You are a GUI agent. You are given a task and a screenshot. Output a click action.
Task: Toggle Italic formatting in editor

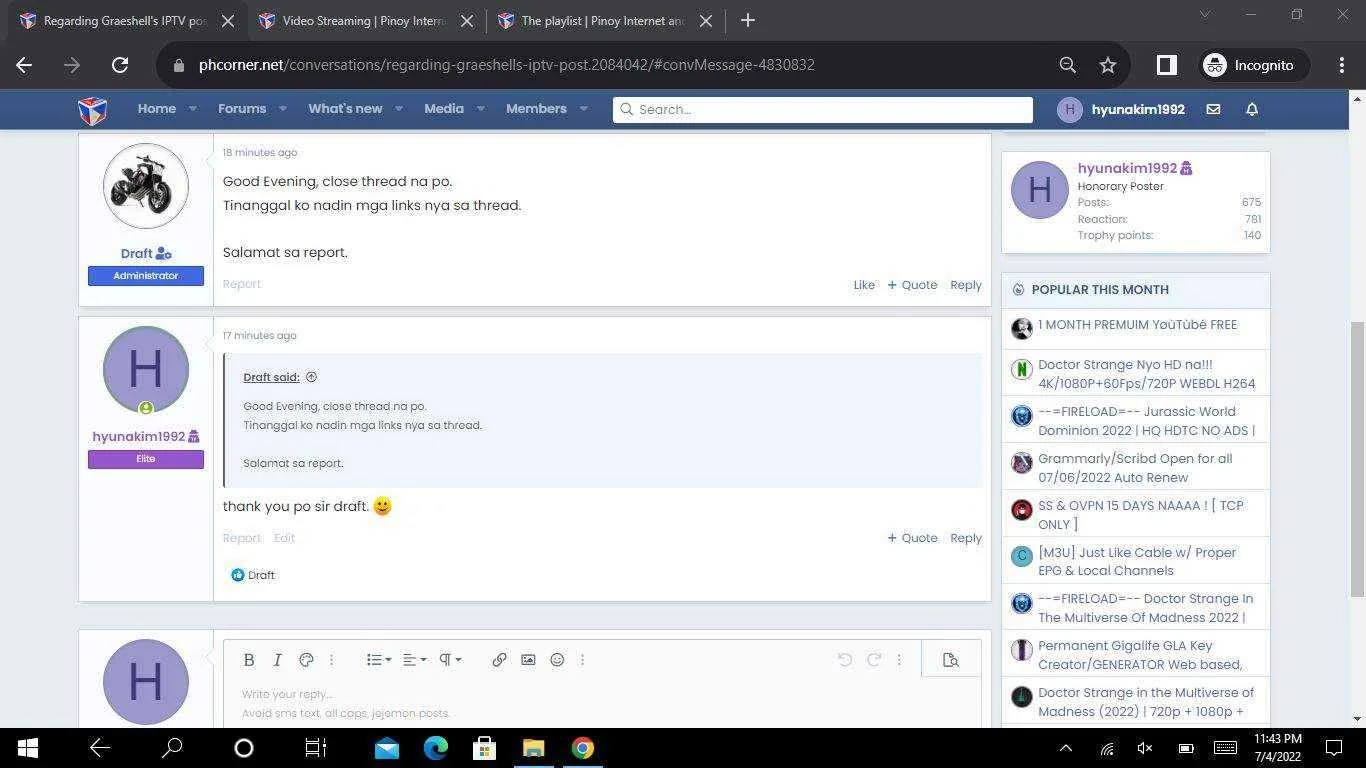click(x=278, y=660)
